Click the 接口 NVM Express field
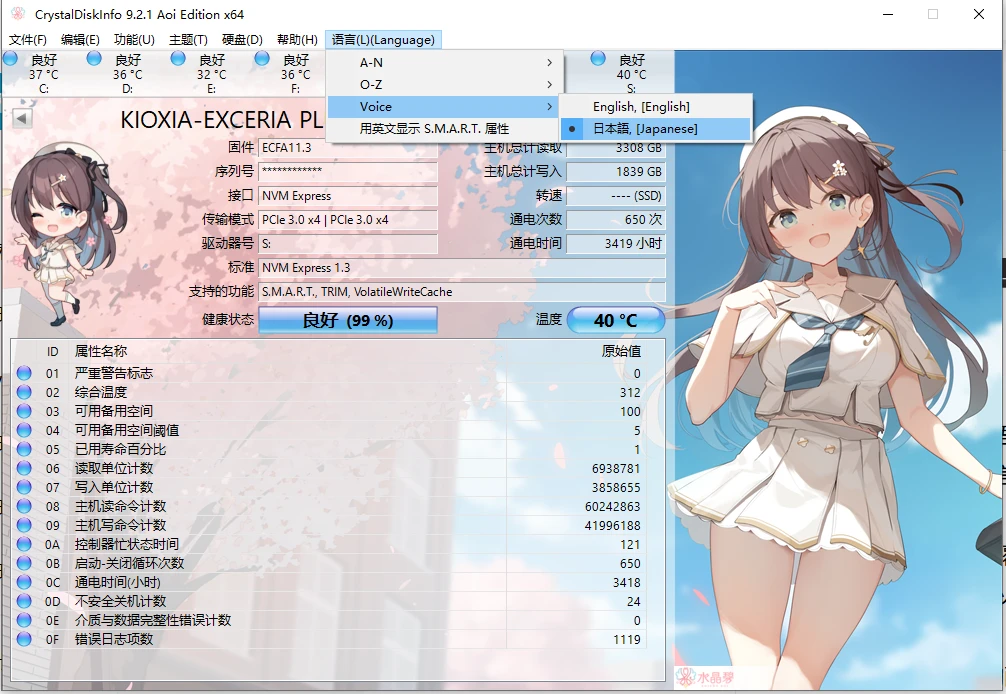Screen dimensions: 1006x694 348,196
